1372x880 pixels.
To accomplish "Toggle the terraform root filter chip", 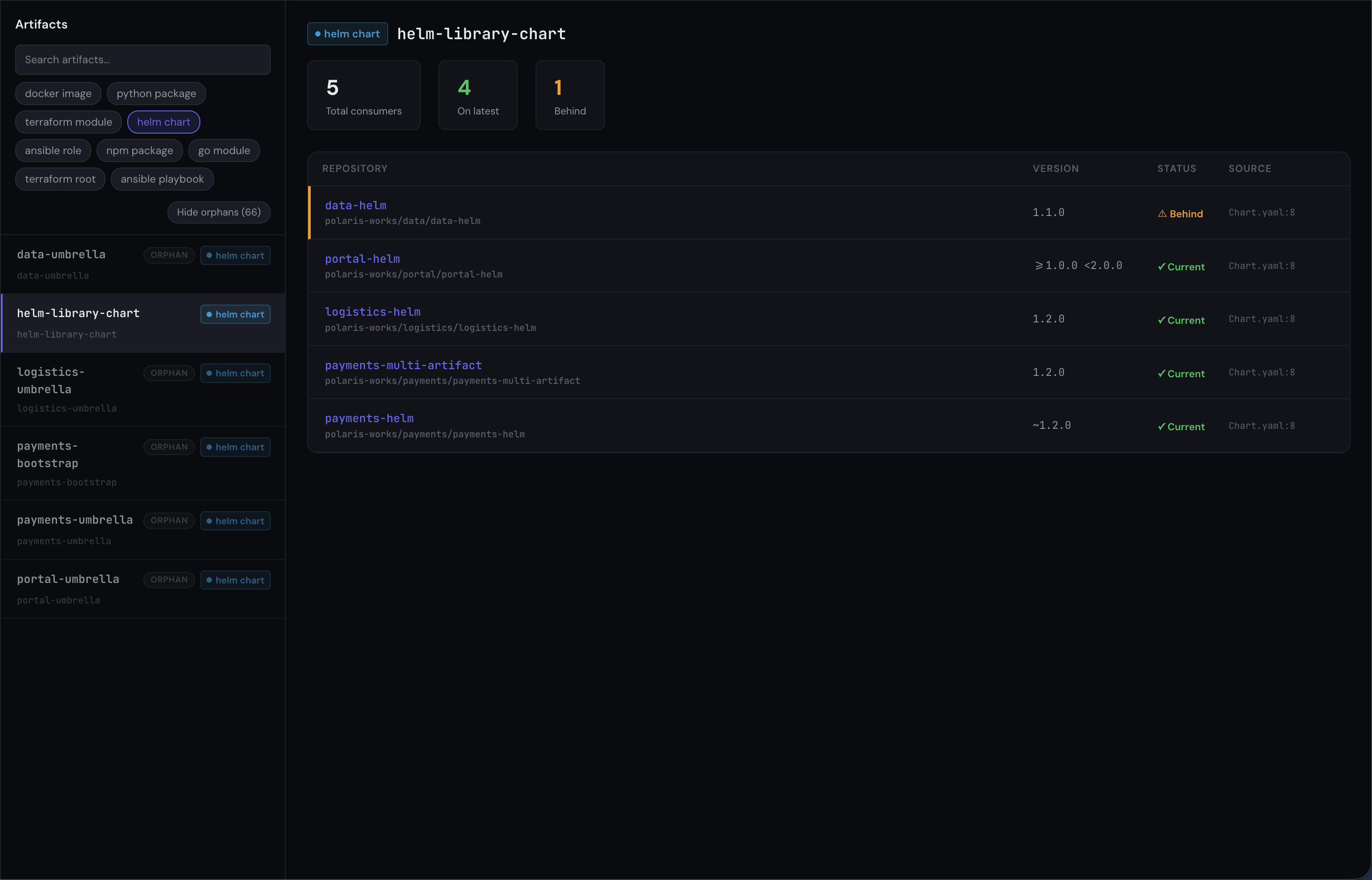I will pos(60,179).
